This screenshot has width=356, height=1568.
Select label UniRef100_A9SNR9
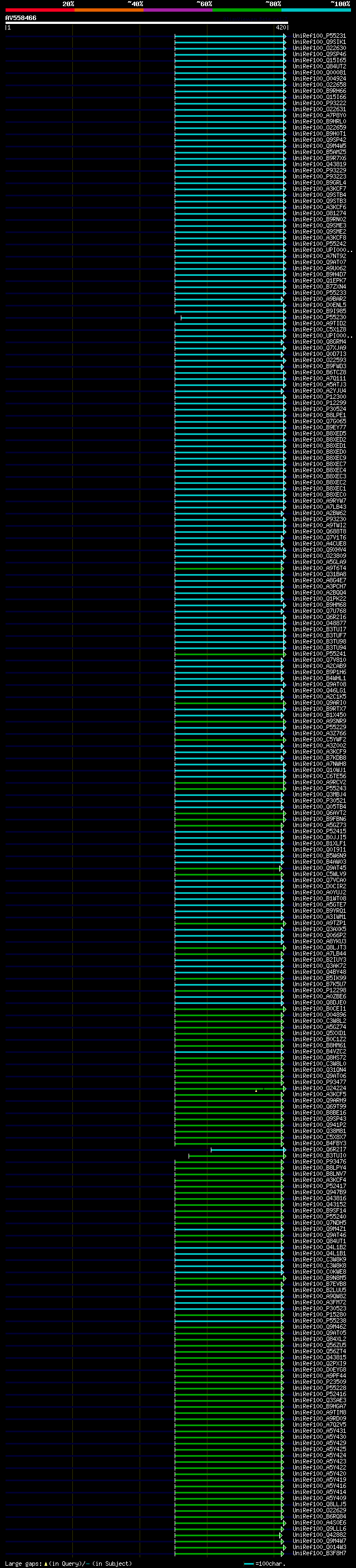(x=319, y=721)
